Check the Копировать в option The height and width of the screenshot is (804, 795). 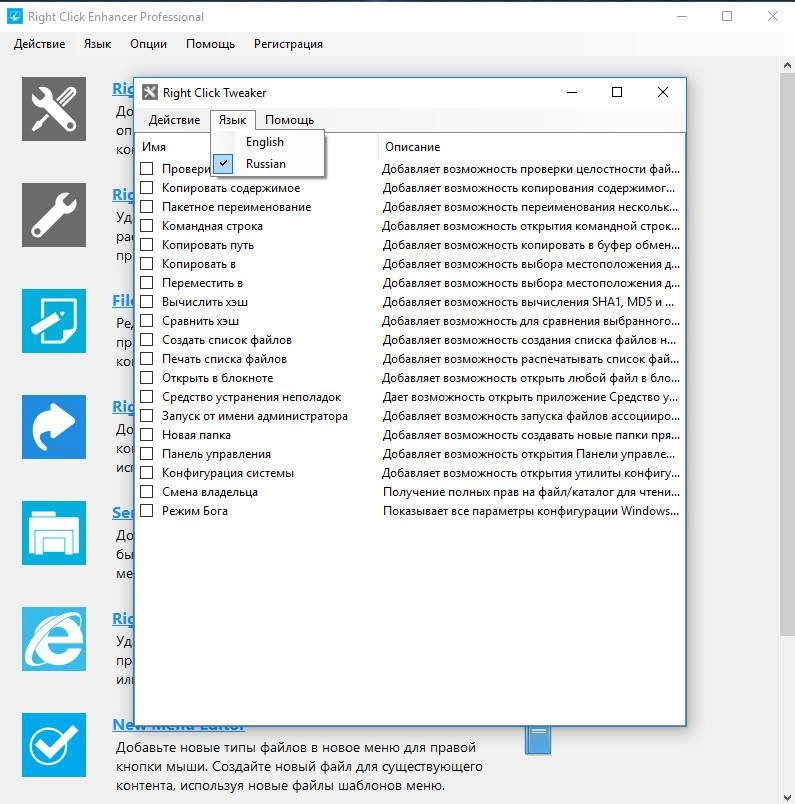click(x=147, y=264)
